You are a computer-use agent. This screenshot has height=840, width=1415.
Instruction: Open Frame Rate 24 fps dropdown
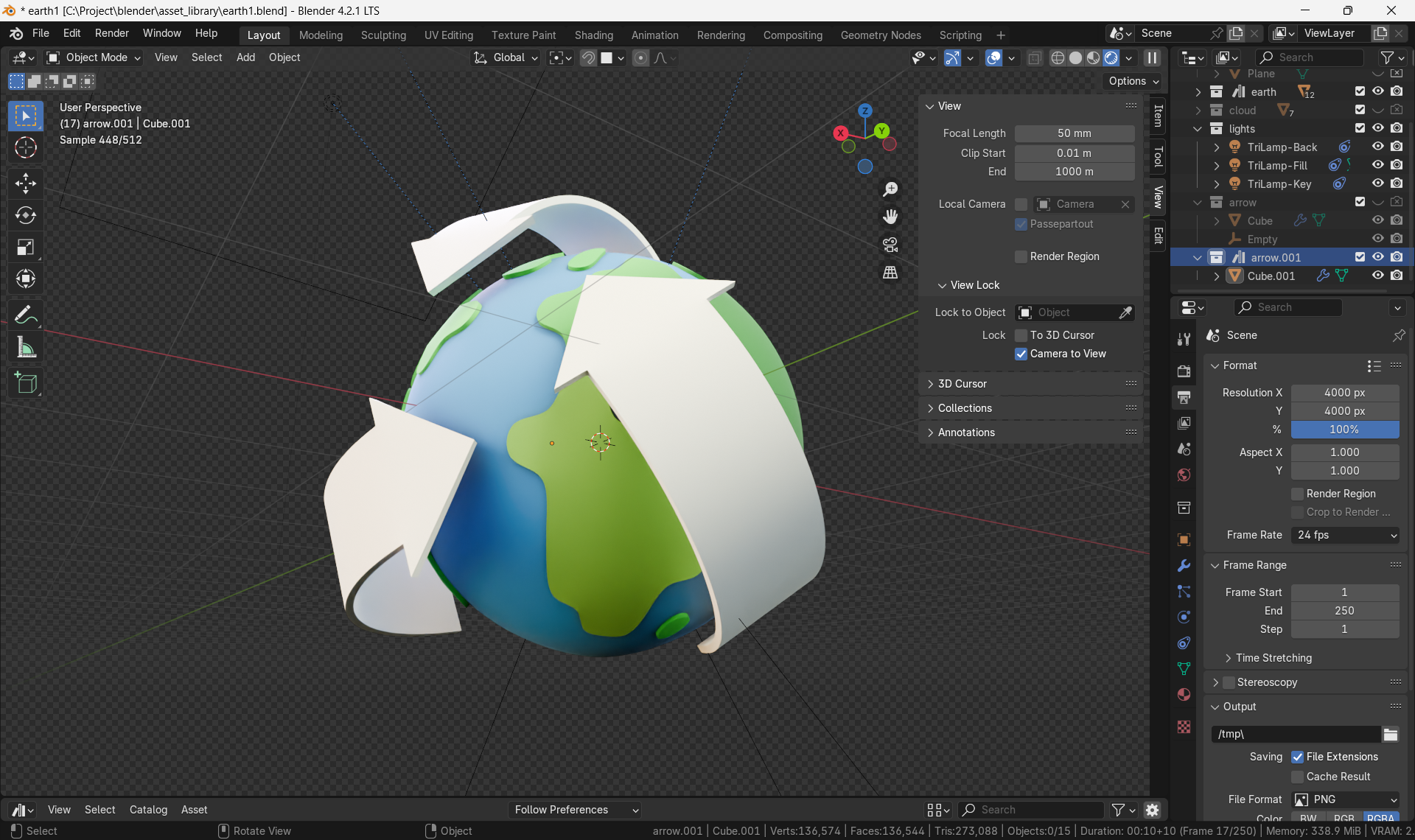pos(1345,535)
